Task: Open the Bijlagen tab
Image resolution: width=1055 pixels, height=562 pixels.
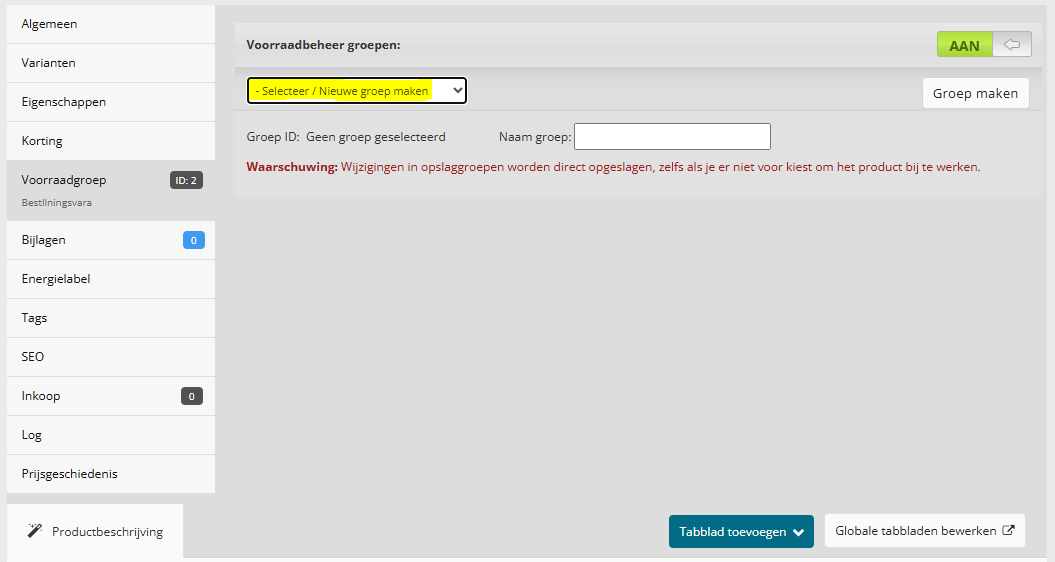Action: (111, 240)
